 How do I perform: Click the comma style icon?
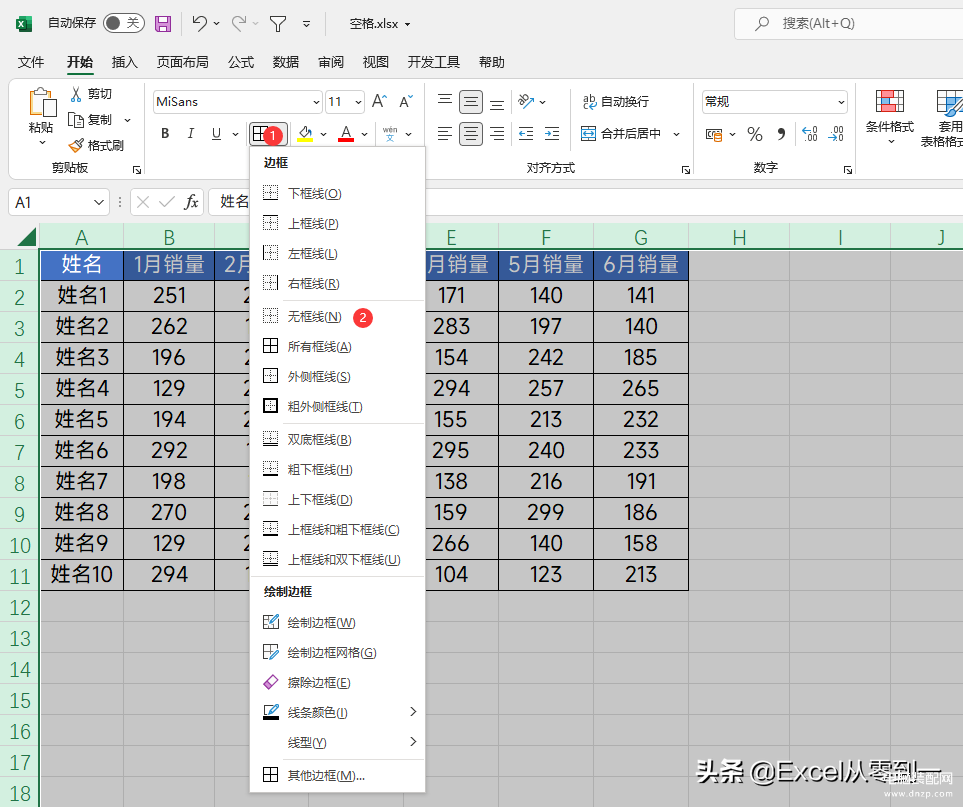point(781,134)
